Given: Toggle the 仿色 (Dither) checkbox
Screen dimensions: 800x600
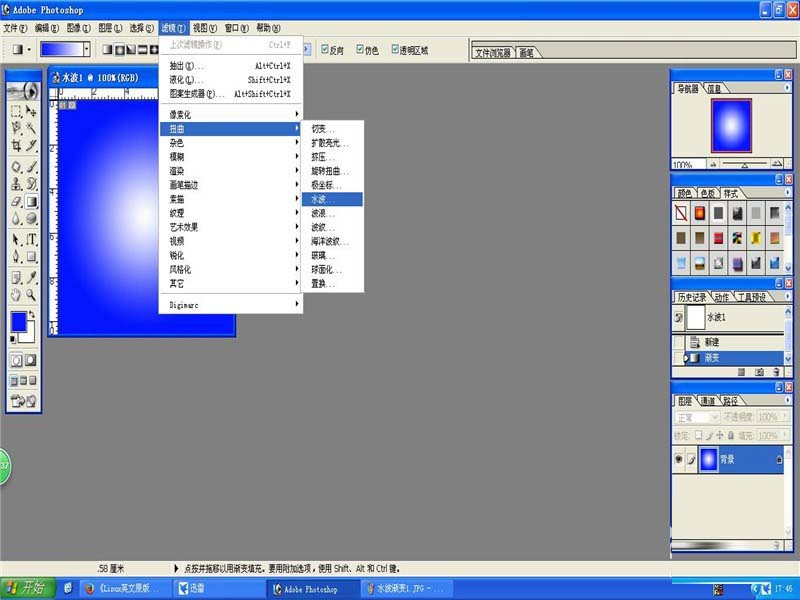Looking at the screenshot, I should coord(360,49).
